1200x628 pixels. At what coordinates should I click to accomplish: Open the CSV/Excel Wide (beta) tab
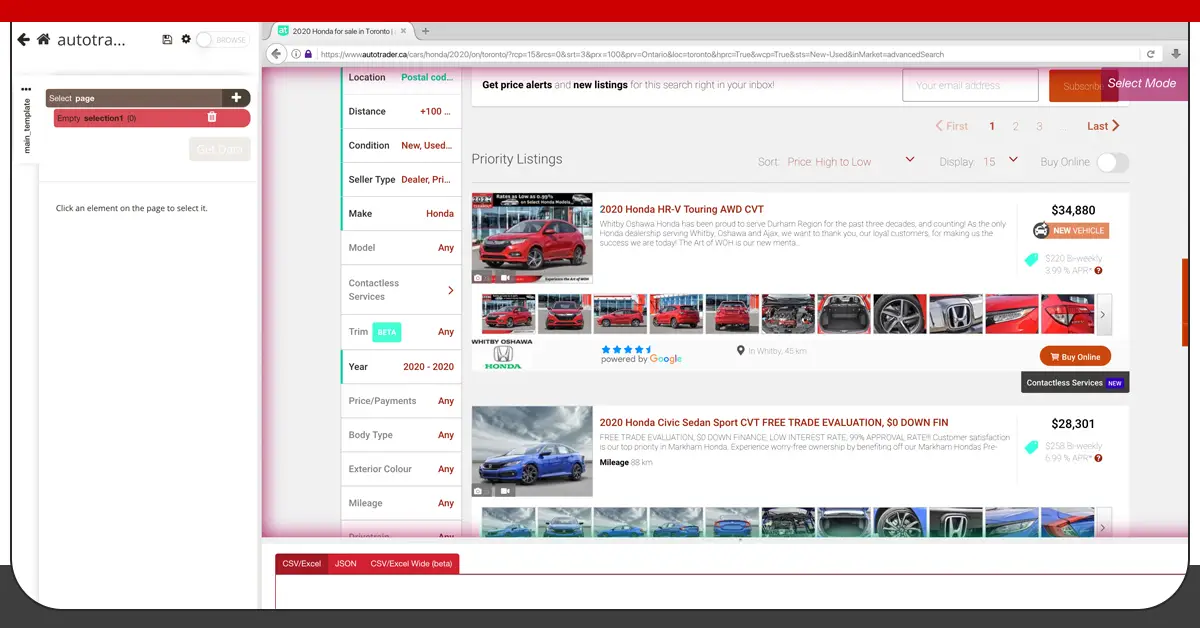pyautogui.click(x=411, y=564)
